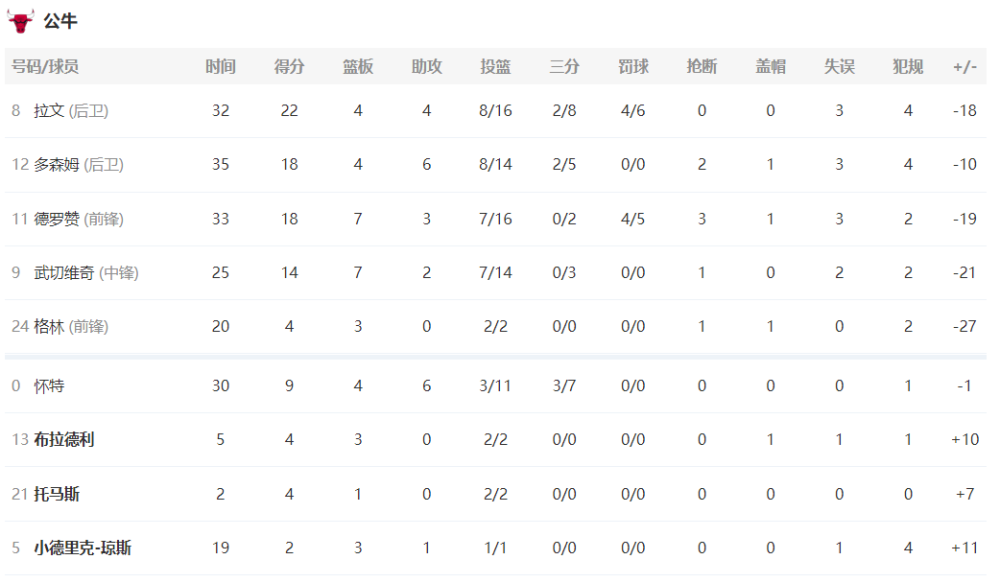Click the 篮板 column header
This screenshot has width=1000, height=583.
(358, 66)
